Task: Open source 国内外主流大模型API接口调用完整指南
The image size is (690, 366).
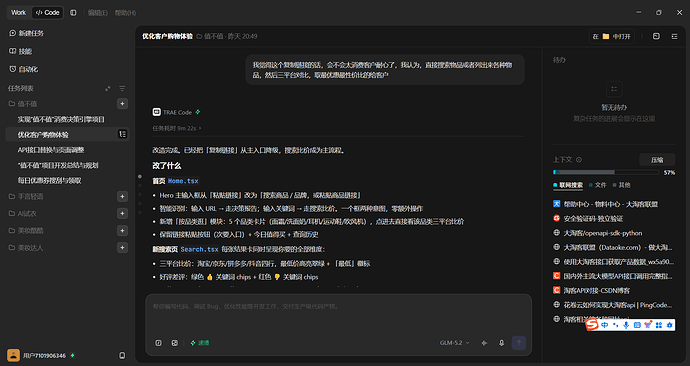Action: [x=613, y=276]
